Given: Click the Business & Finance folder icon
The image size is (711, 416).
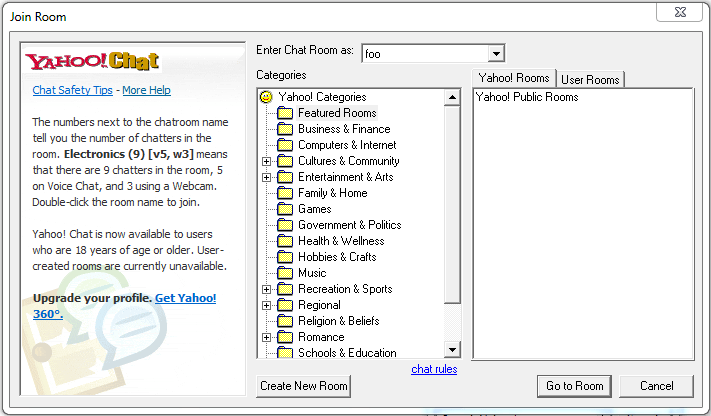Looking at the screenshot, I should (285, 129).
